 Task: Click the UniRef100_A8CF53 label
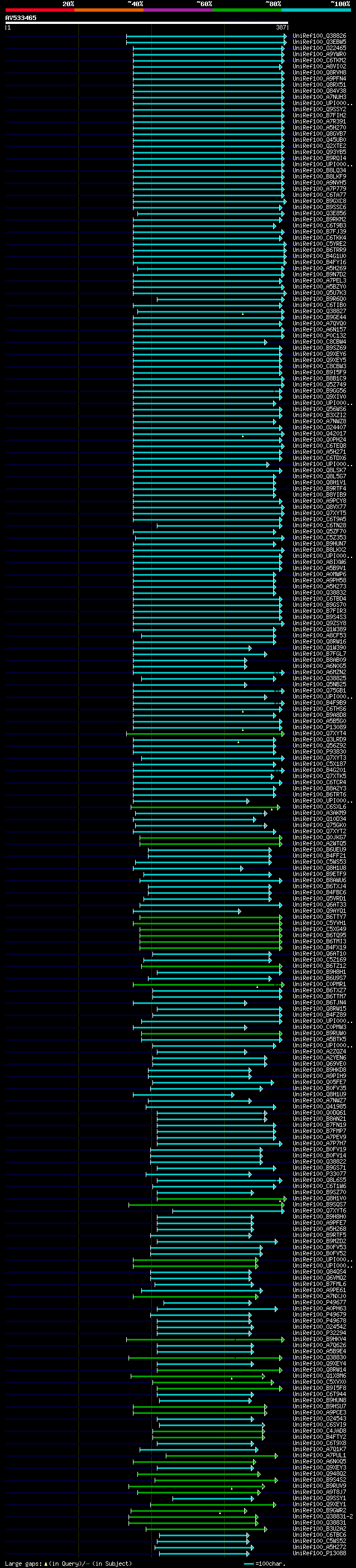(x=319, y=635)
